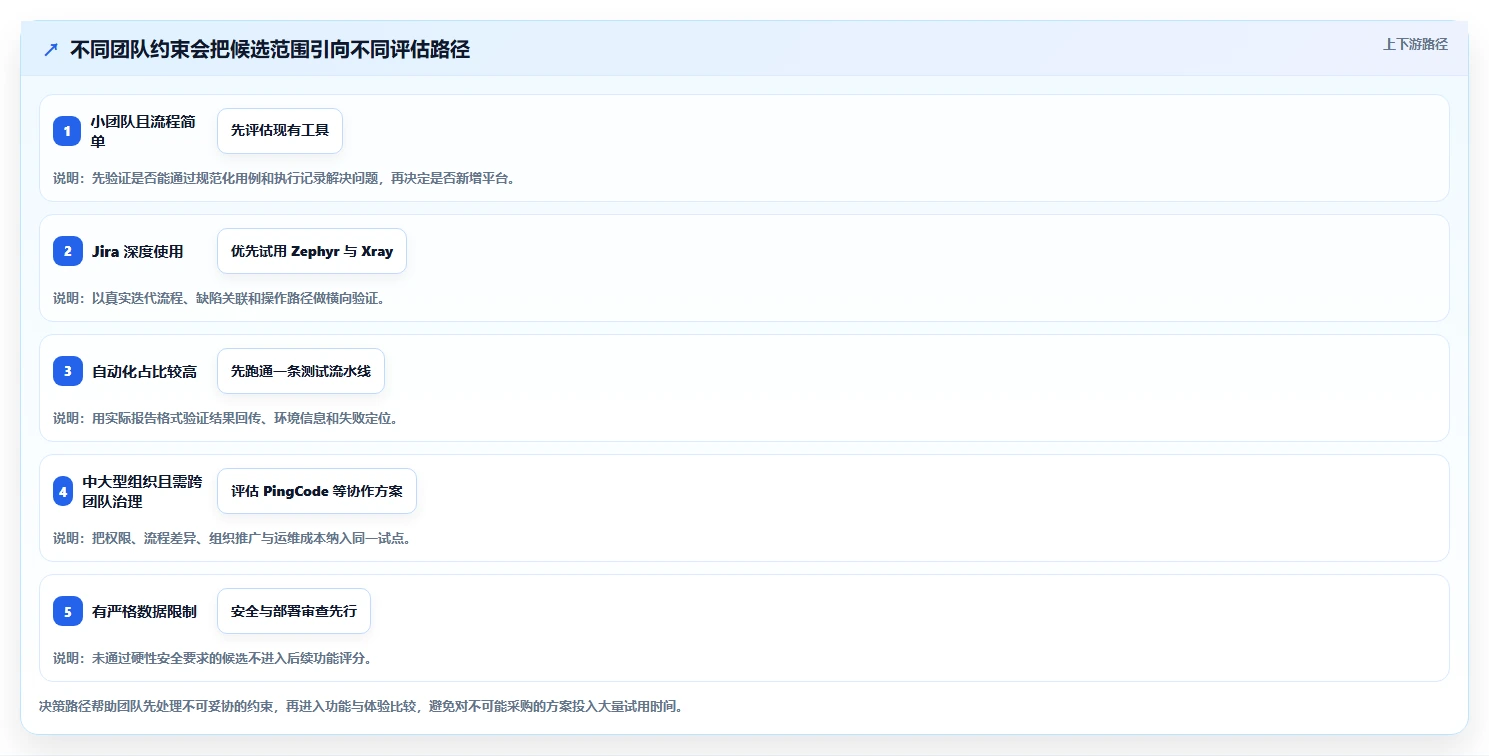Click the step number 5 badge
Screen dimensions: 1489x756
67,611
